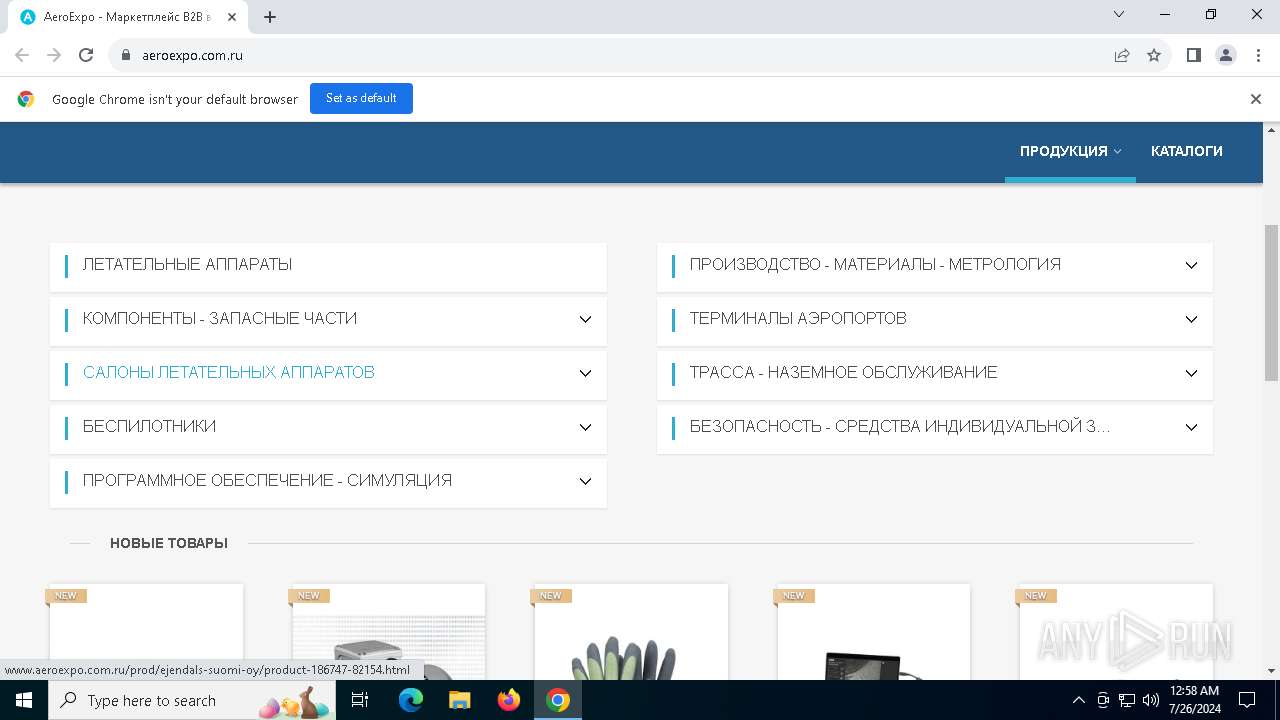Click the taskbar search box
The width and height of the screenshot is (1280, 720).
[x=192, y=700]
